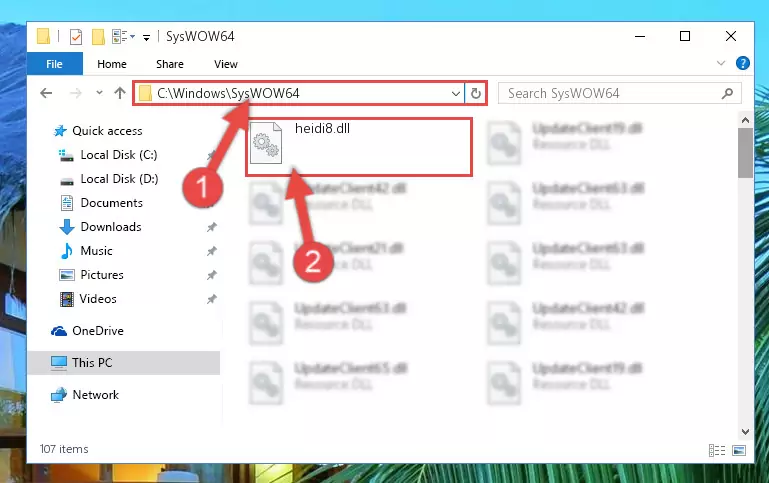Go back with the left arrow

click(x=46, y=93)
